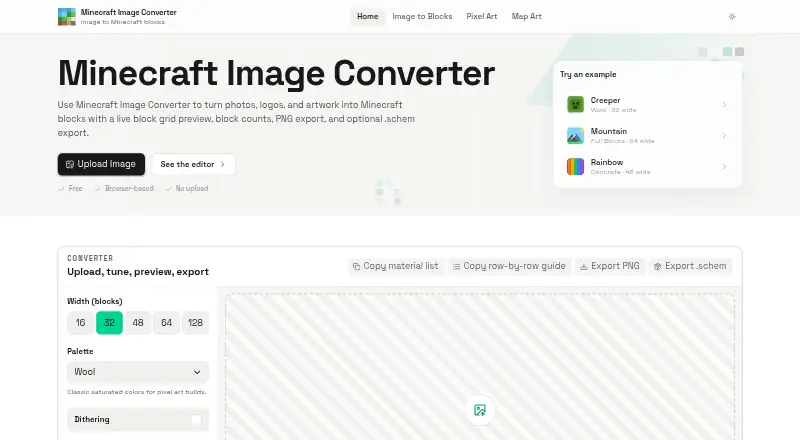Click the striped image drop zone

point(480,366)
